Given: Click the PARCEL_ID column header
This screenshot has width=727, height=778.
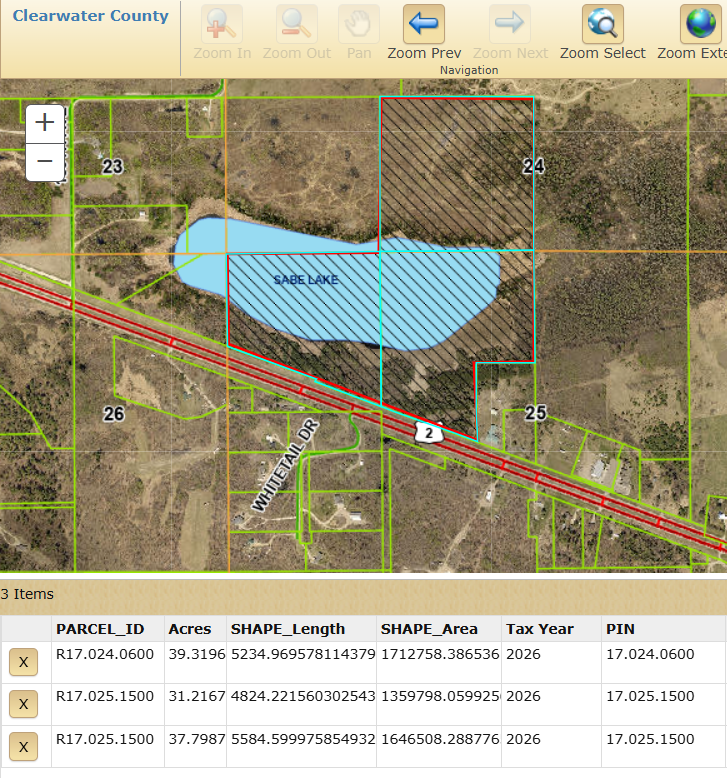Looking at the screenshot, I should [100, 629].
